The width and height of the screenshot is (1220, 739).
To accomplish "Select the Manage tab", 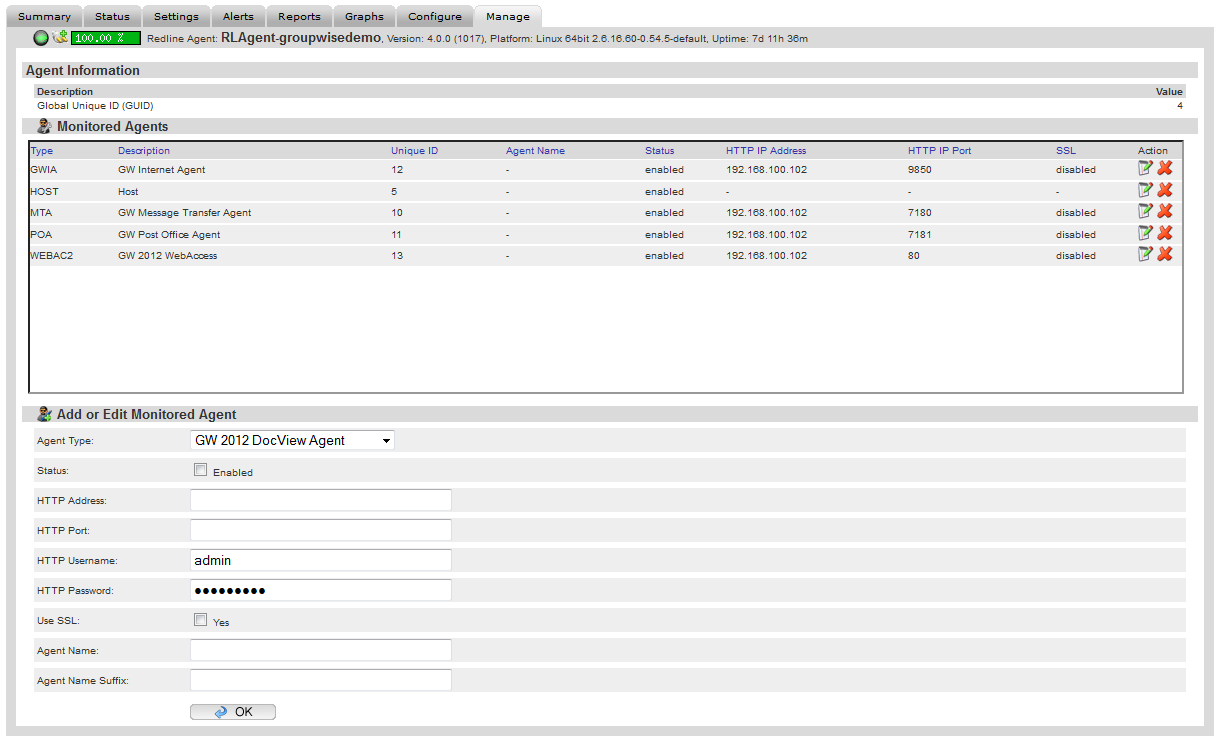I will coord(508,16).
